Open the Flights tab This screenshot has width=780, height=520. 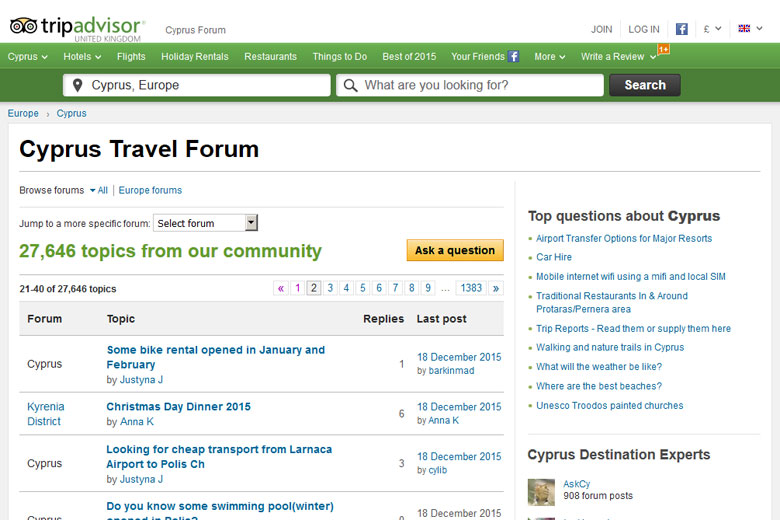pos(131,57)
